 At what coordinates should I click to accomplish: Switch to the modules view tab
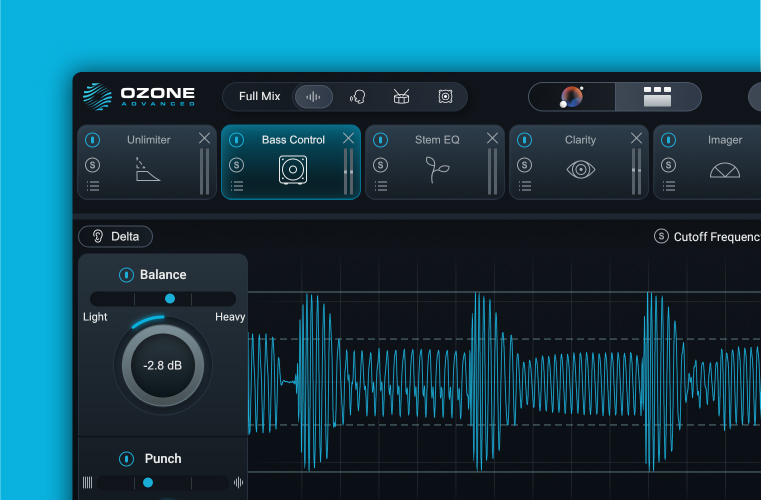[657, 97]
